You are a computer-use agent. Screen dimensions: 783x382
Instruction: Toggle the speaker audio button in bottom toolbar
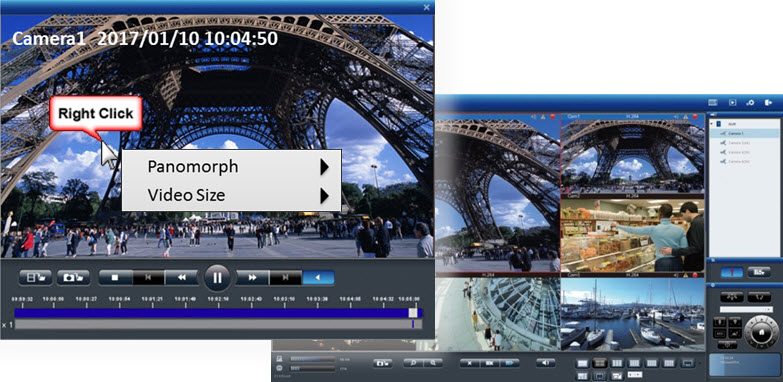click(546, 363)
